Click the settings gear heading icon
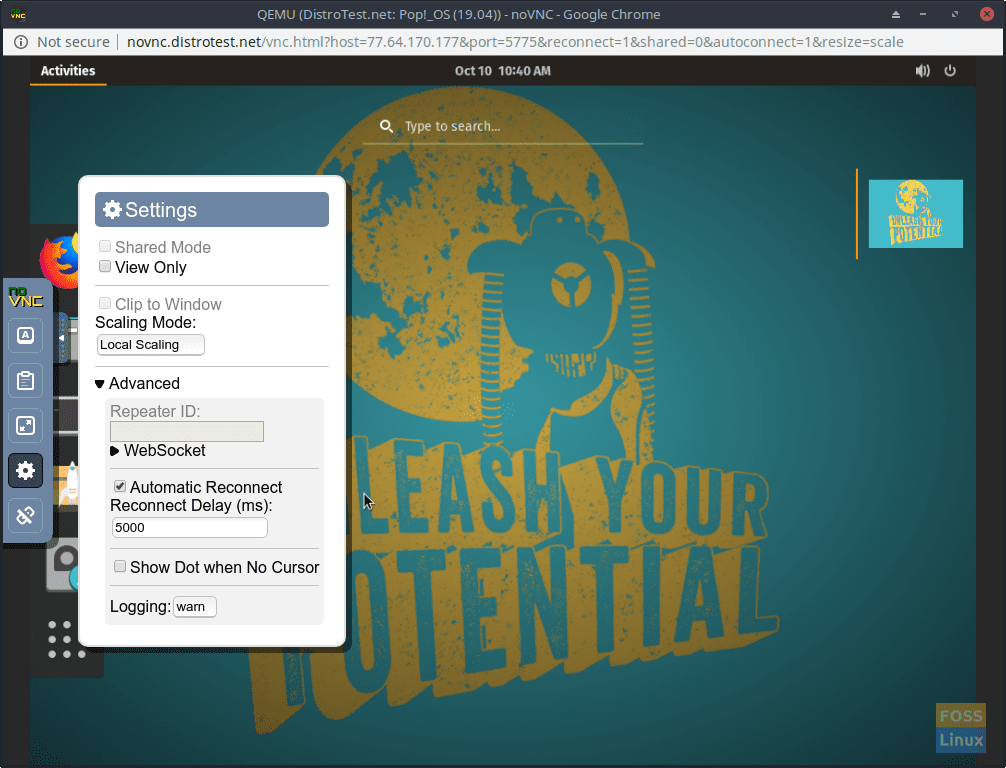1006x768 pixels. pyautogui.click(x=112, y=209)
